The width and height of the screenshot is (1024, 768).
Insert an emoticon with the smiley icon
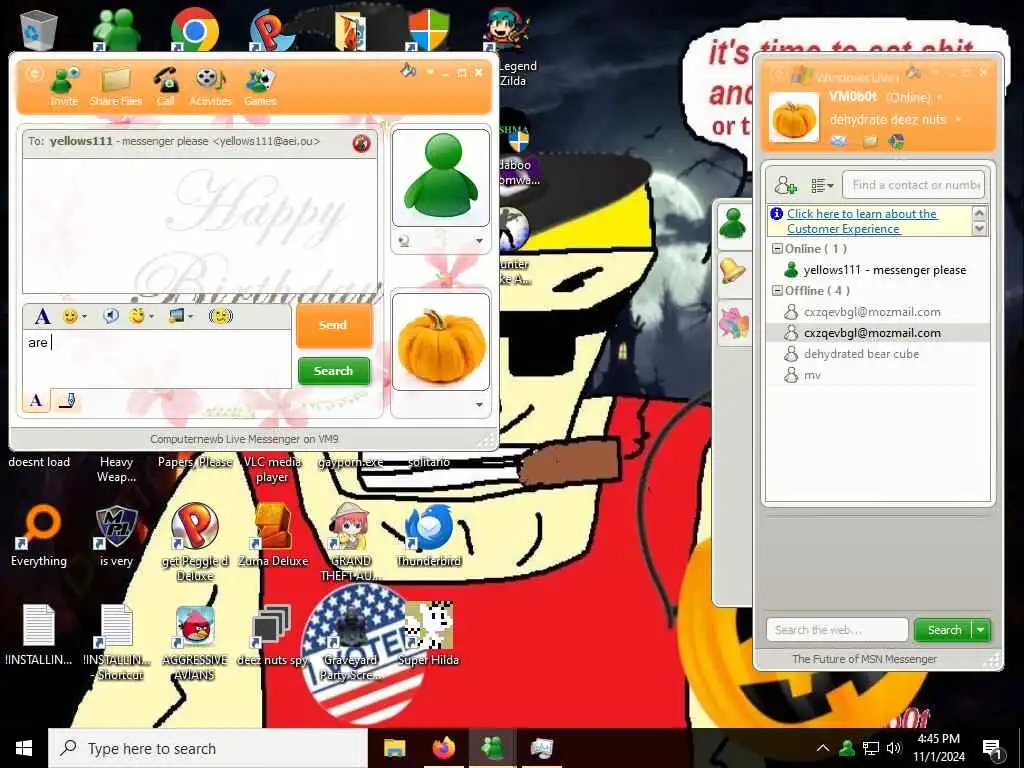click(70, 316)
